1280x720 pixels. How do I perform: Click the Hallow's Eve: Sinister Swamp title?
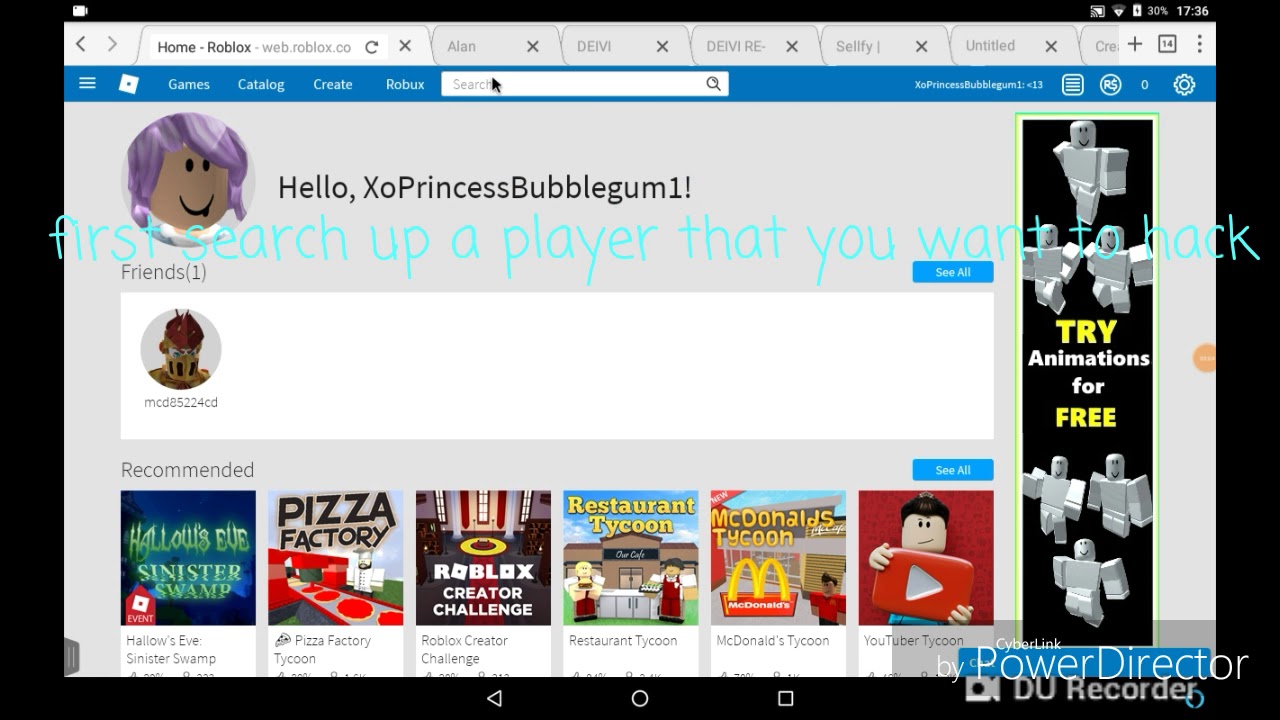(171, 650)
